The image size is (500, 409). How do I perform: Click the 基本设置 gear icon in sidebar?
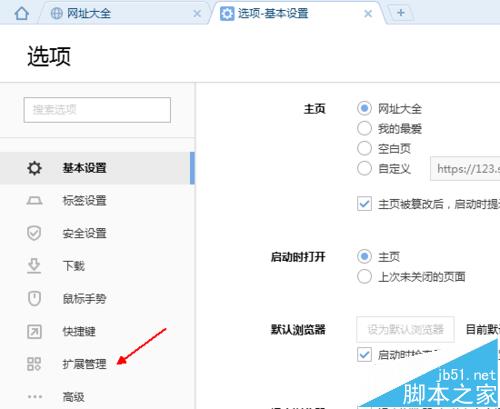coord(34,168)
